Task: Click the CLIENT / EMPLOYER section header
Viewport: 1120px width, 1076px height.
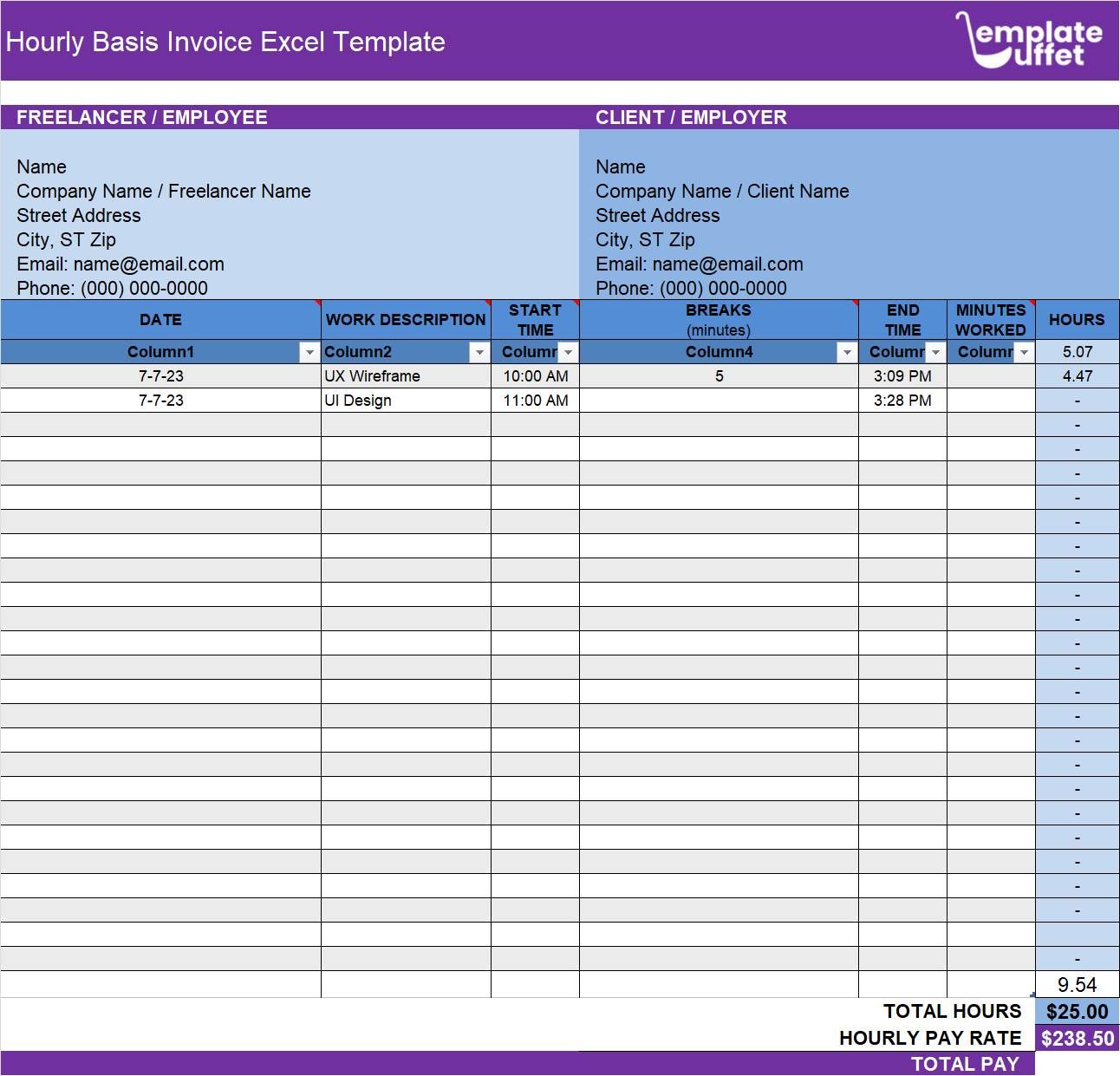Action: (x=690, y=117)
